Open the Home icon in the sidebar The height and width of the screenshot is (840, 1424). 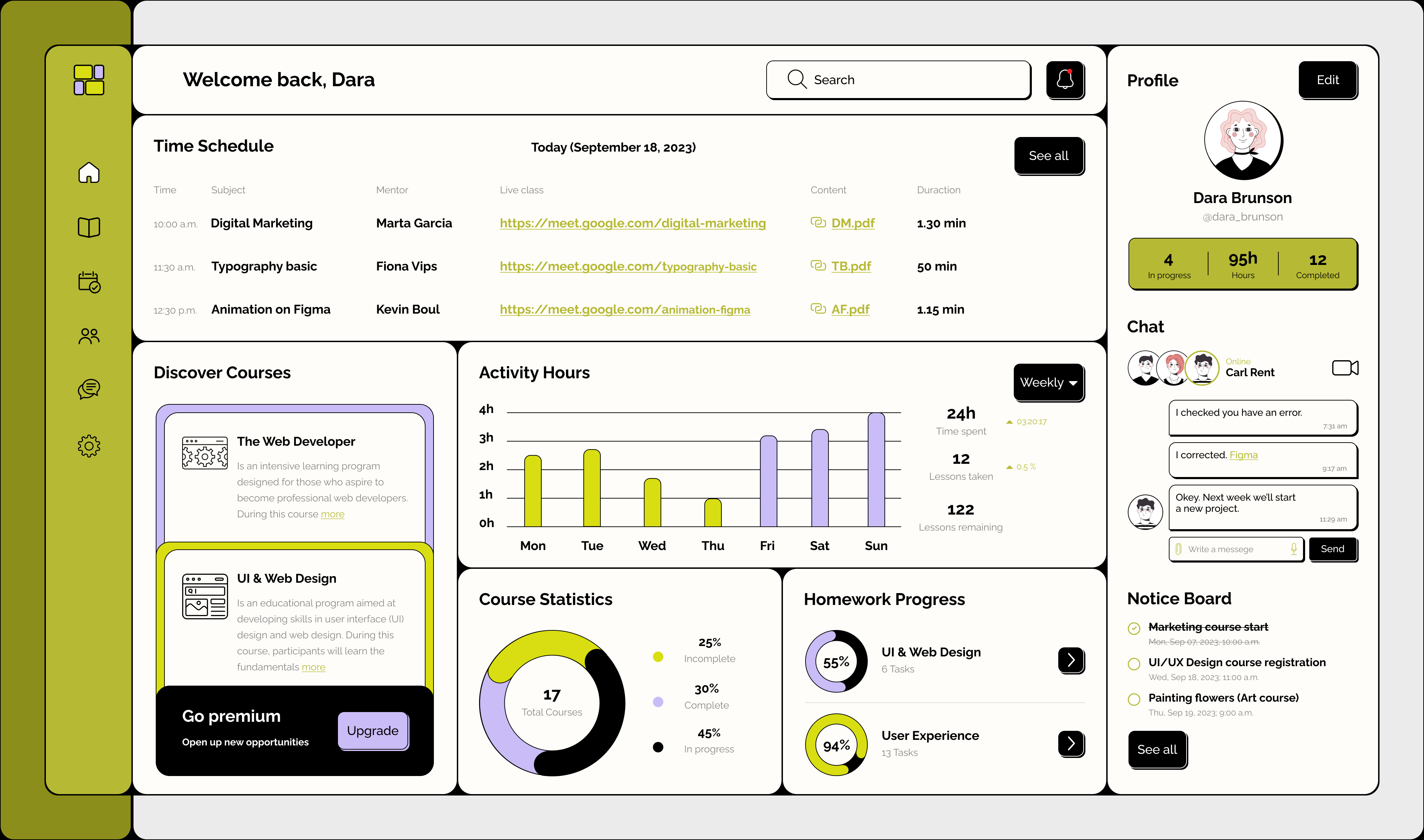(89, 173)
